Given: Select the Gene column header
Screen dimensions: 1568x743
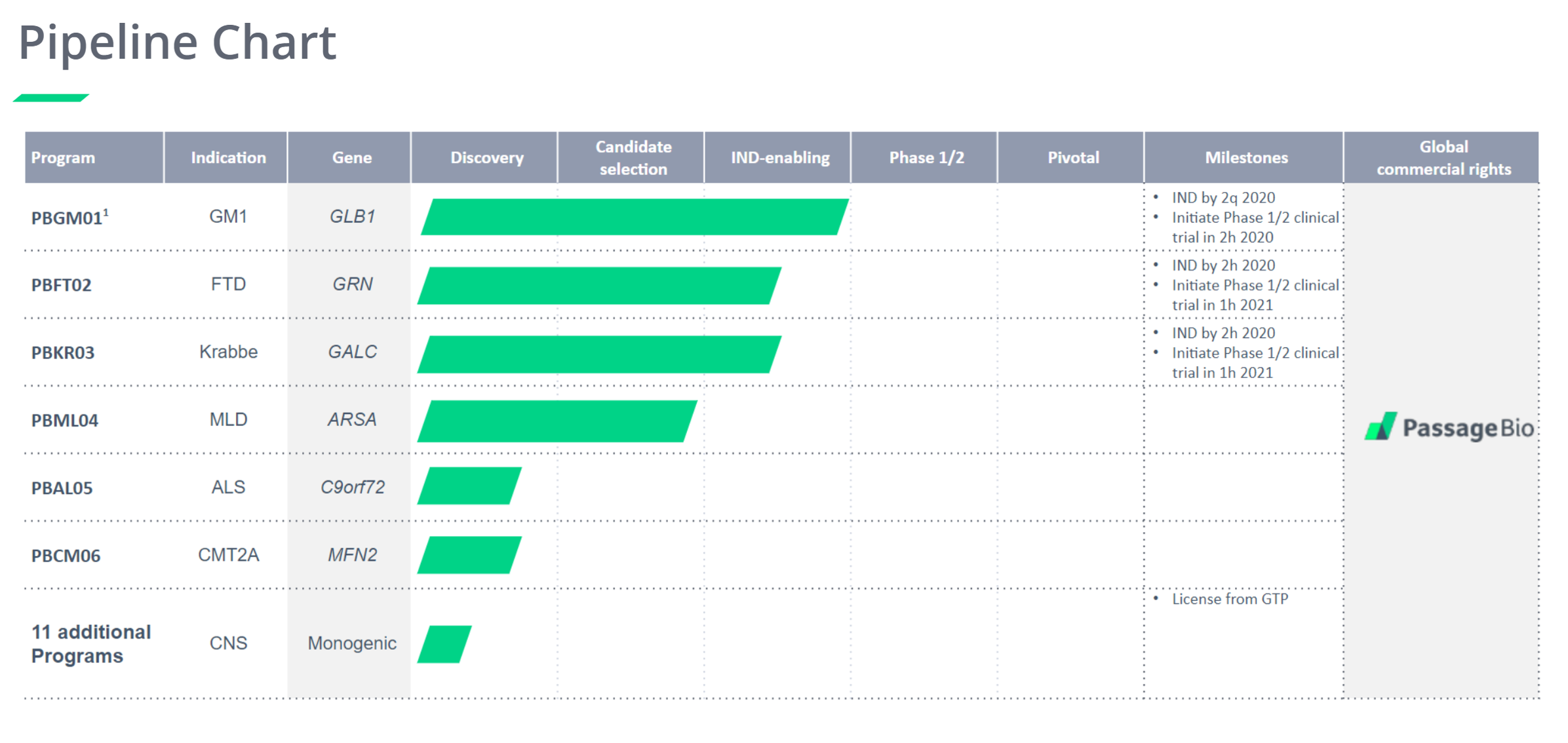Looking at the screenshot, I should pyautogui.click(x=351, y=158).
